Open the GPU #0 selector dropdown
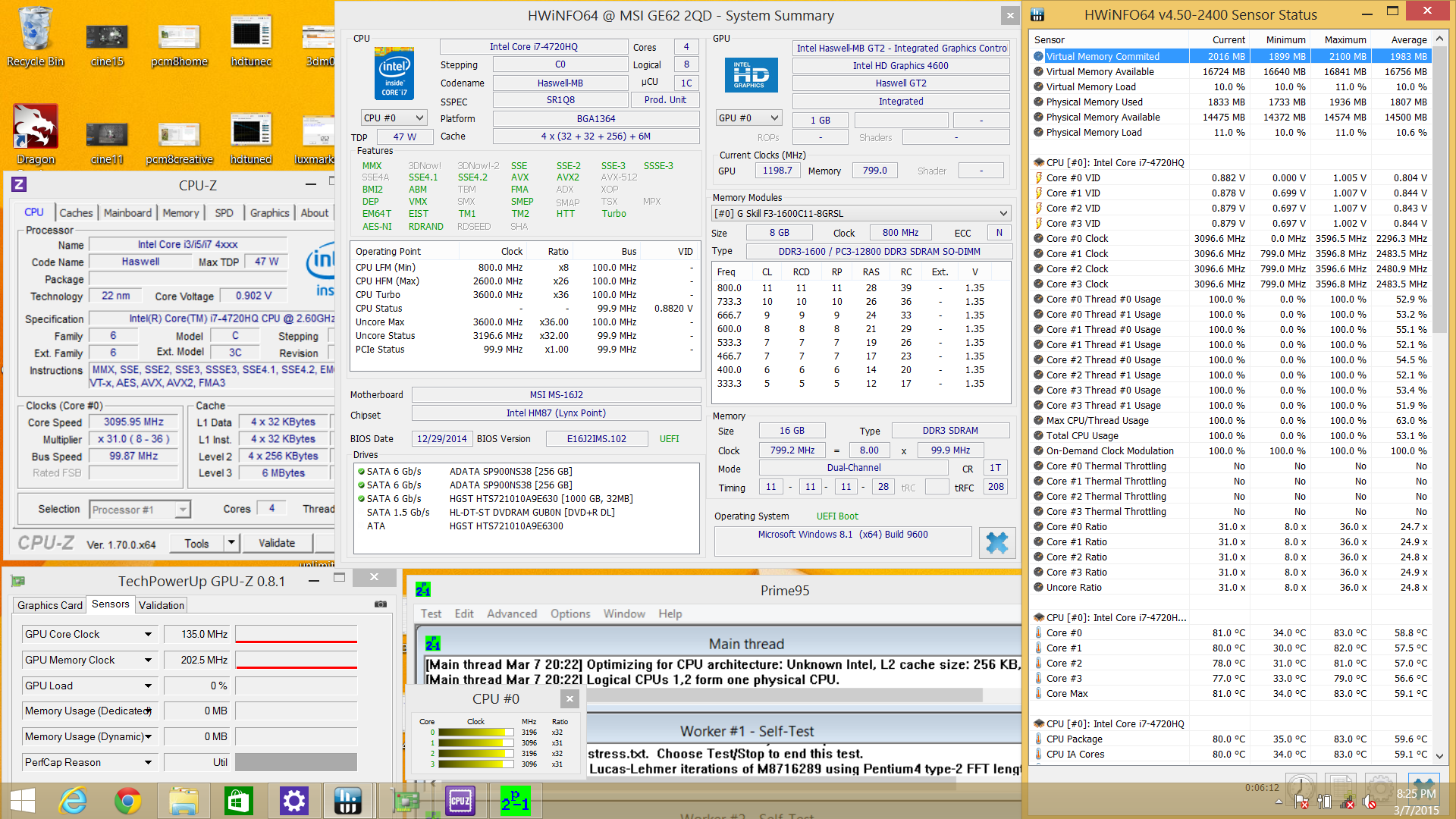Image resolution: width=1456 pixels, height=819 pixels. click(748, 118)
